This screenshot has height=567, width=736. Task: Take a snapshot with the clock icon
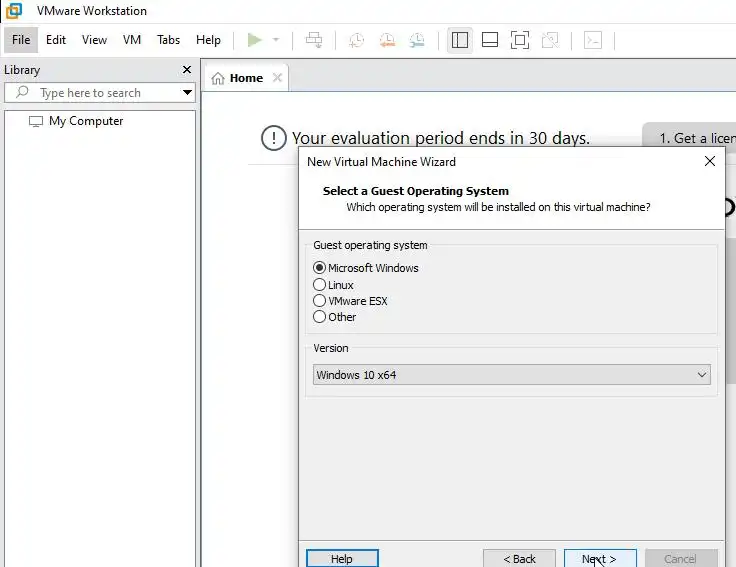coord(356,40)
